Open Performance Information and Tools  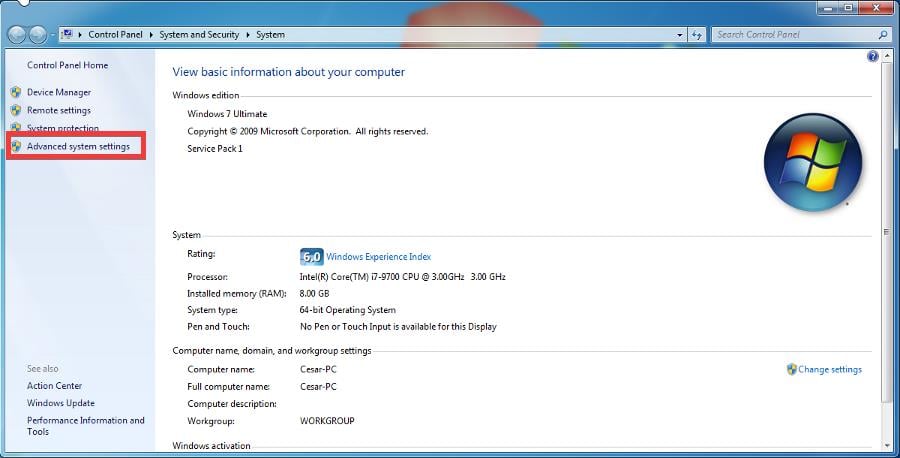[86, 426]
